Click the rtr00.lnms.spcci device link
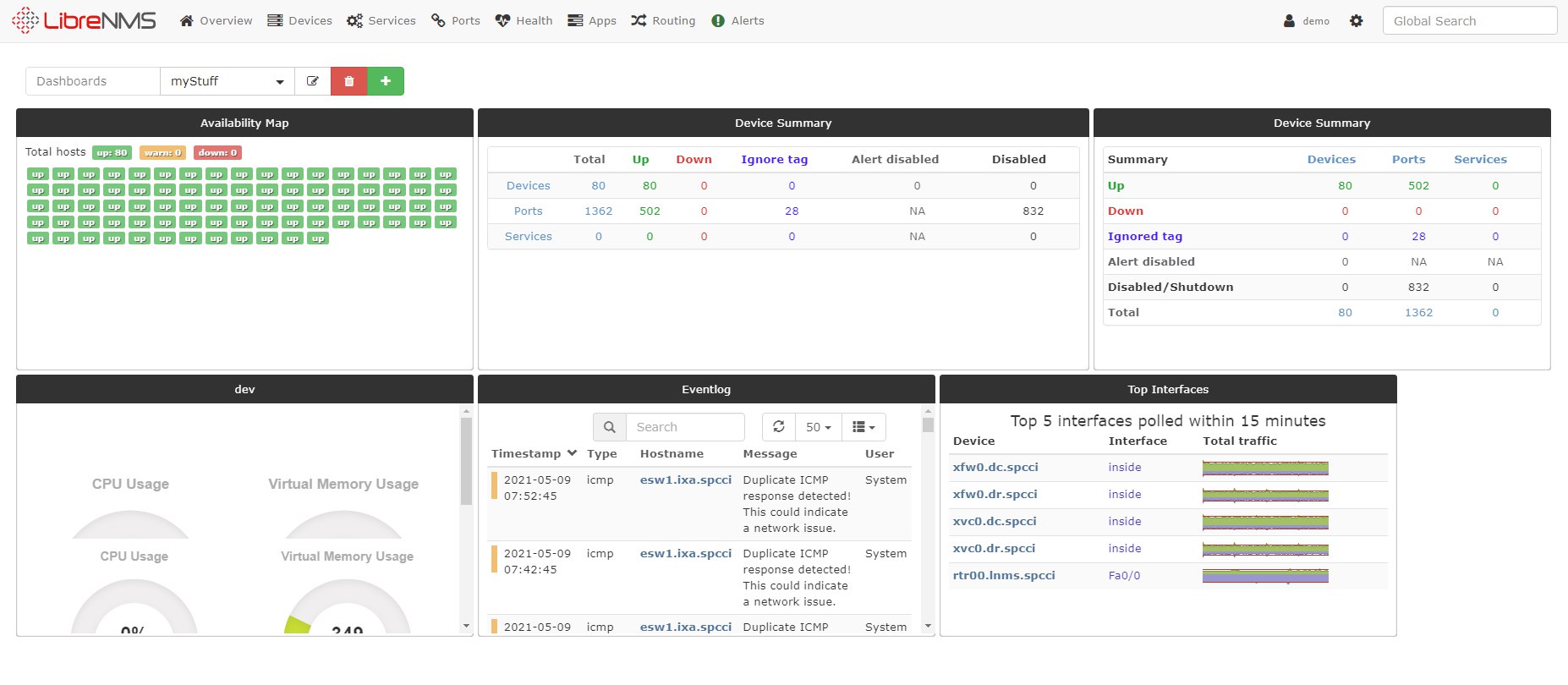This screenshot has height=685, width=1568. coord(1004,575)
